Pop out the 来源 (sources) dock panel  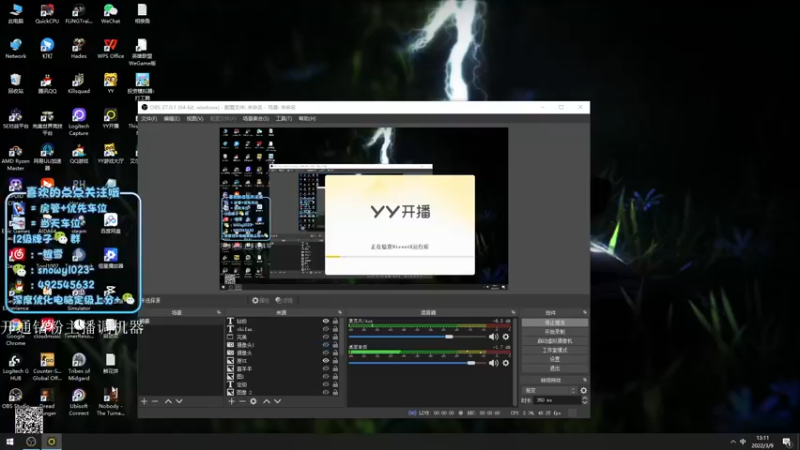pos(340,312)
